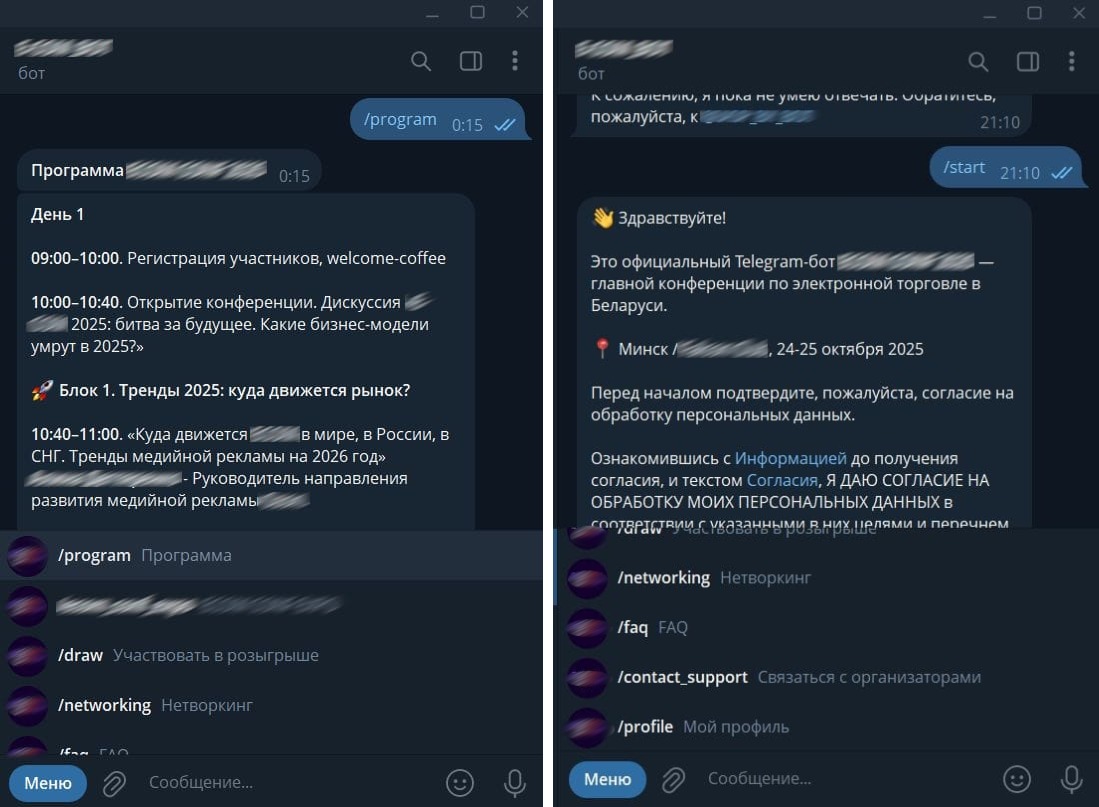
Task: Open the three-dot menu in right chat
Action: 1072,62
